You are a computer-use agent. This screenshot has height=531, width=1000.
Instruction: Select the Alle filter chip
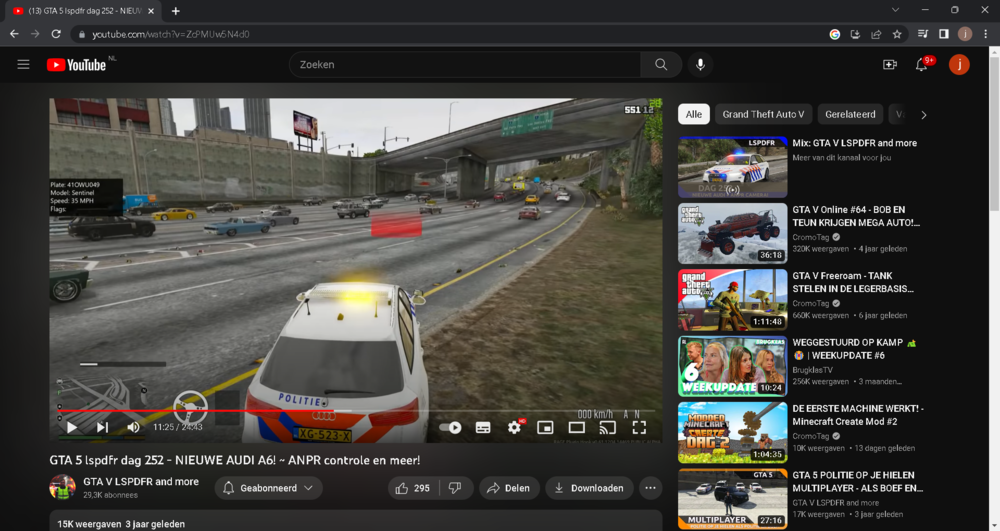click(694, 114)
